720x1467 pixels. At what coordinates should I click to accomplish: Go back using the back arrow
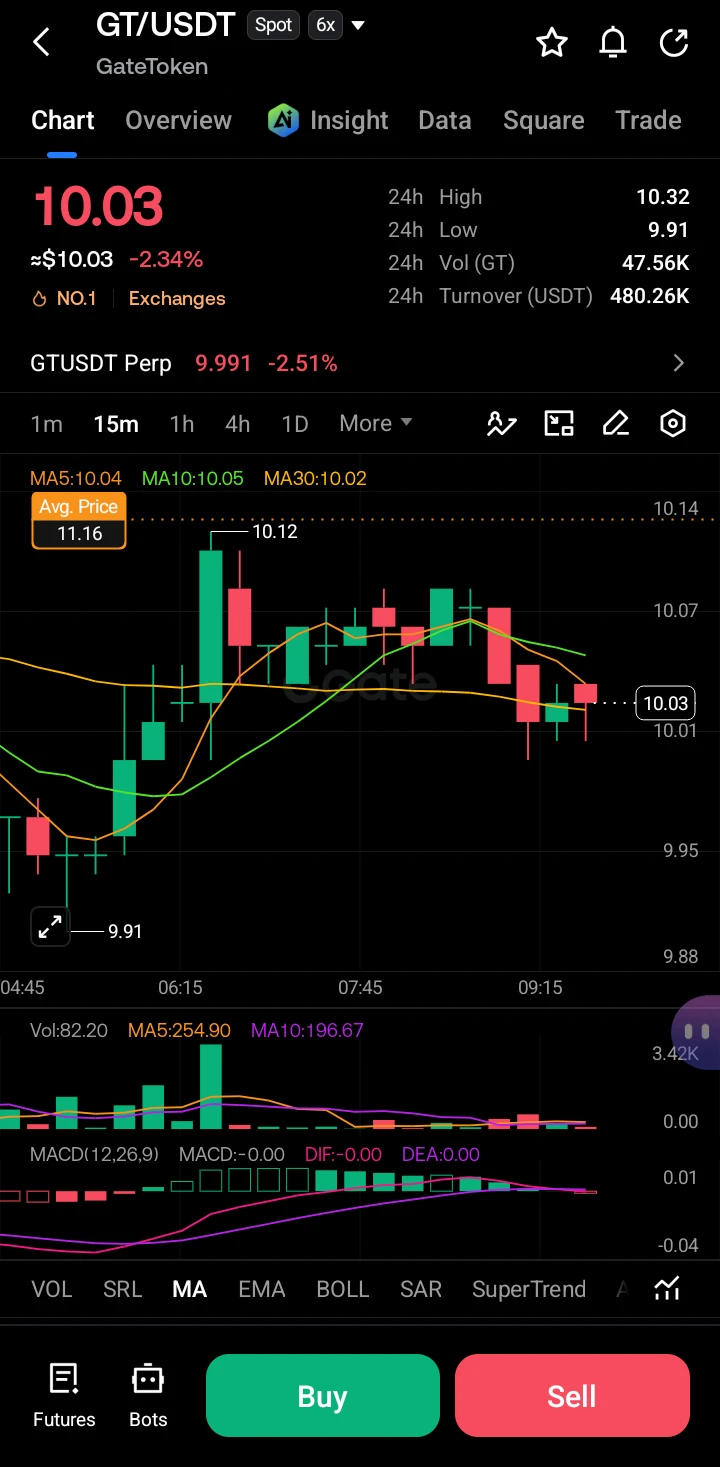click(41, 42)
